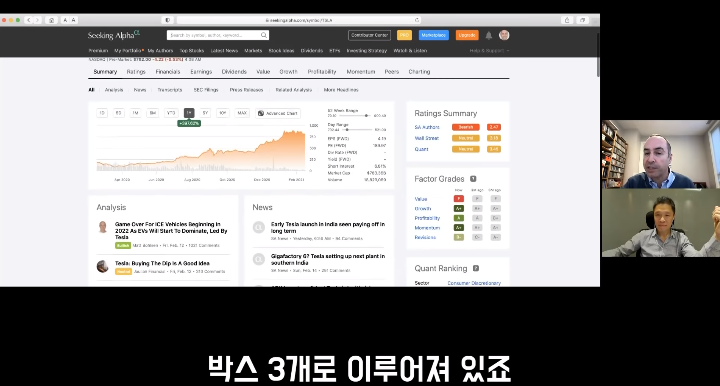Click the privacy shield icon by the address bar
This screenshot has height=386, width=720.
click(168, 20)
